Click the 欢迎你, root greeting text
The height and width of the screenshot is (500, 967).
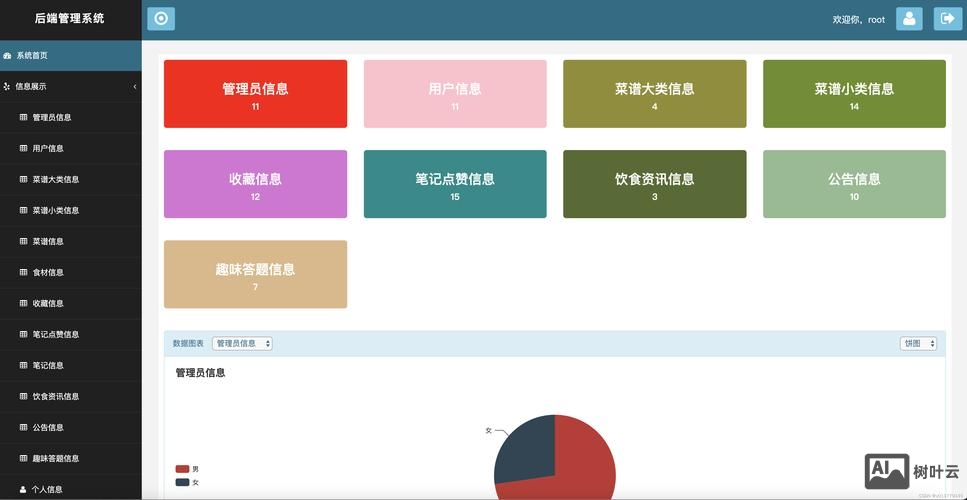(858, 20)
